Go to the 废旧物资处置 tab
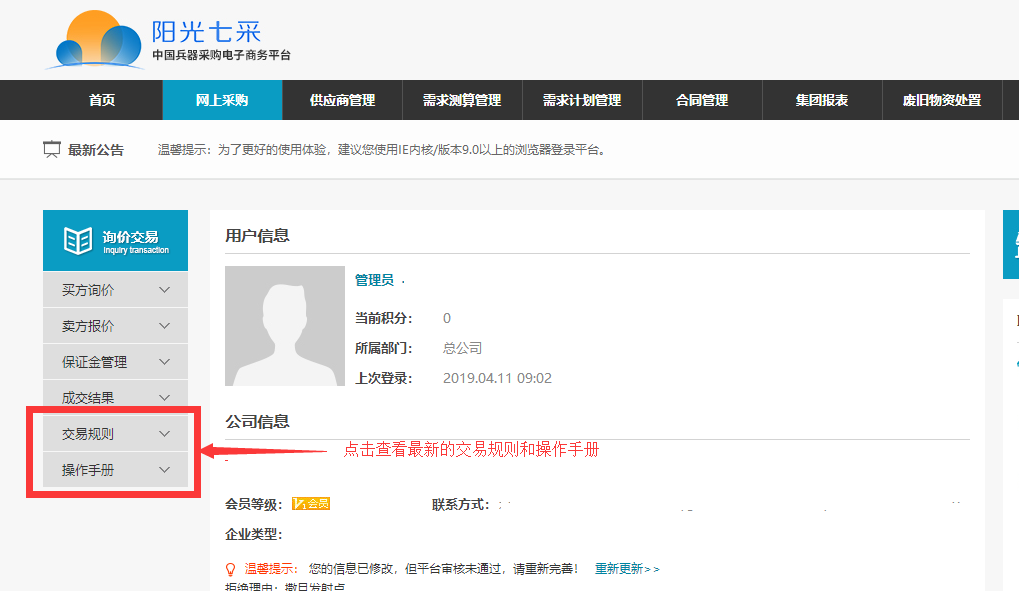This screenshot has height=591, width=1019. (x=942, y=100)
